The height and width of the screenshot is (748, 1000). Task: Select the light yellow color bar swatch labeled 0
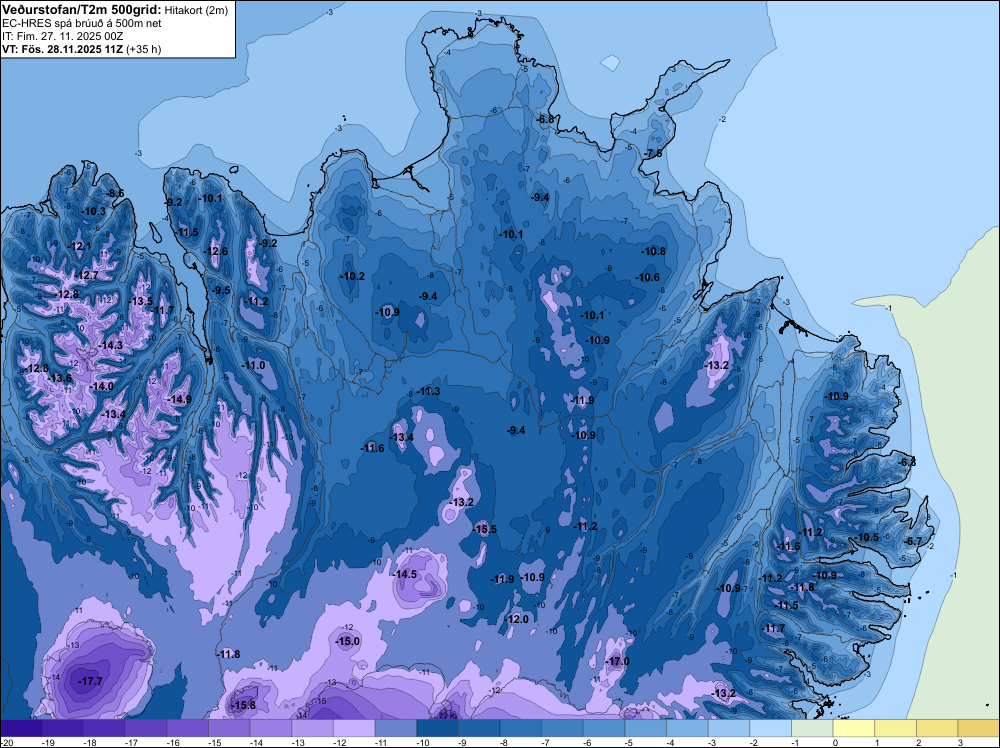tap(853, 728)
